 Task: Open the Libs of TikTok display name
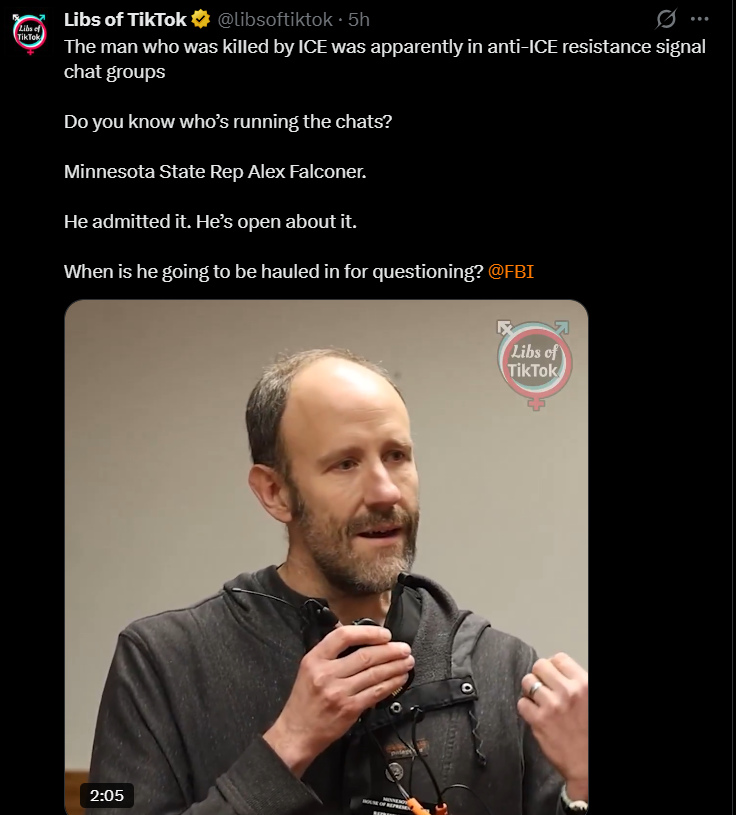(x=125, y=19)
